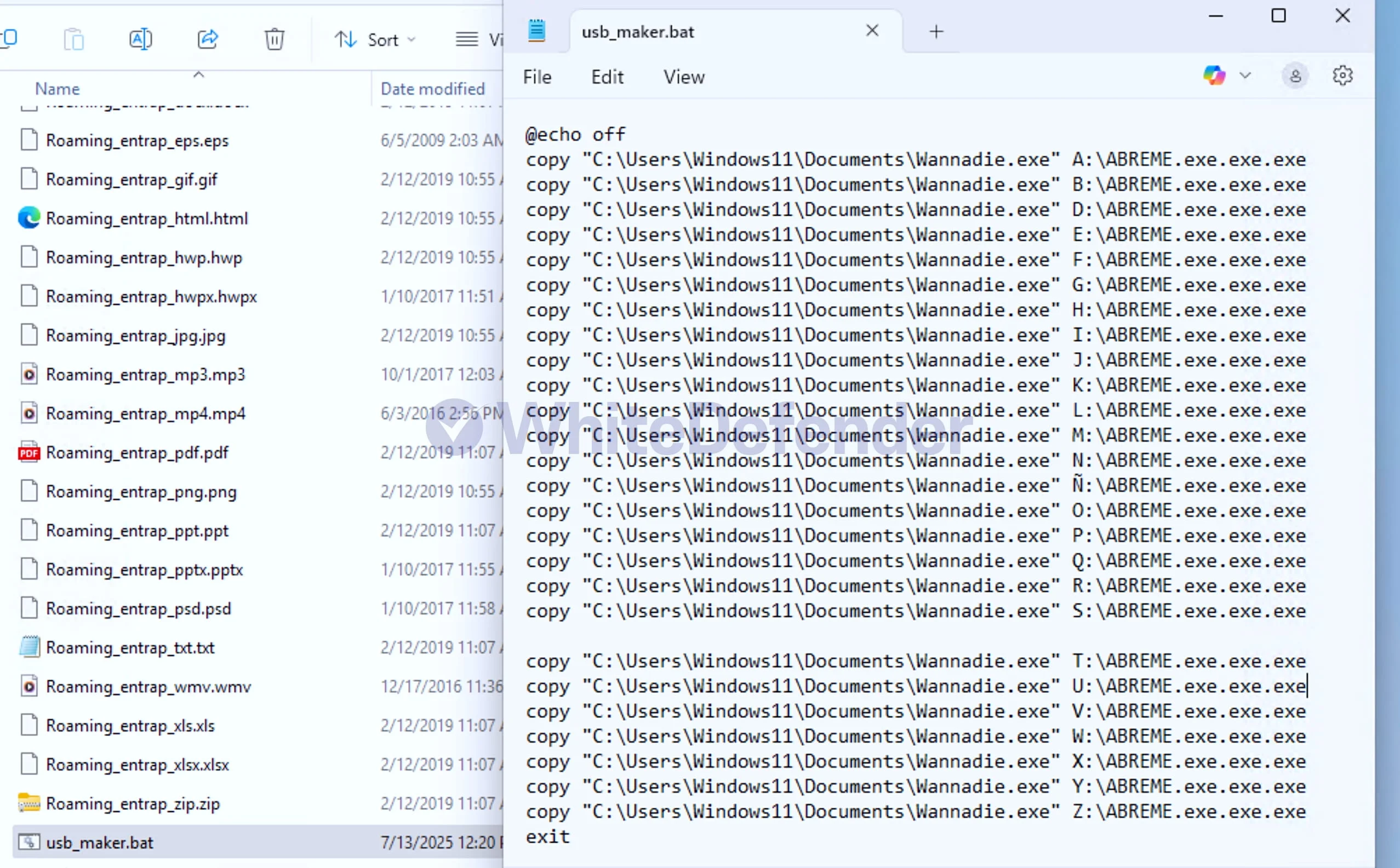The height and width of the screenshot is (868, 1400).
Task: Click the Copilot icon in Notepad
Action: coord(1214,75)
